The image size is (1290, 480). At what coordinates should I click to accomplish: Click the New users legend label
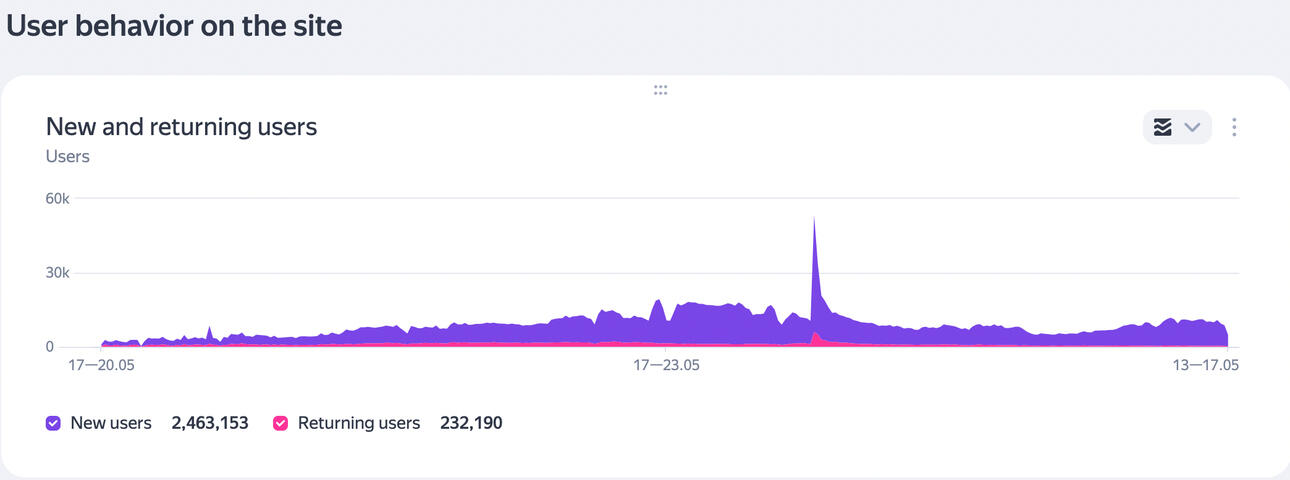tap(111, 423)
